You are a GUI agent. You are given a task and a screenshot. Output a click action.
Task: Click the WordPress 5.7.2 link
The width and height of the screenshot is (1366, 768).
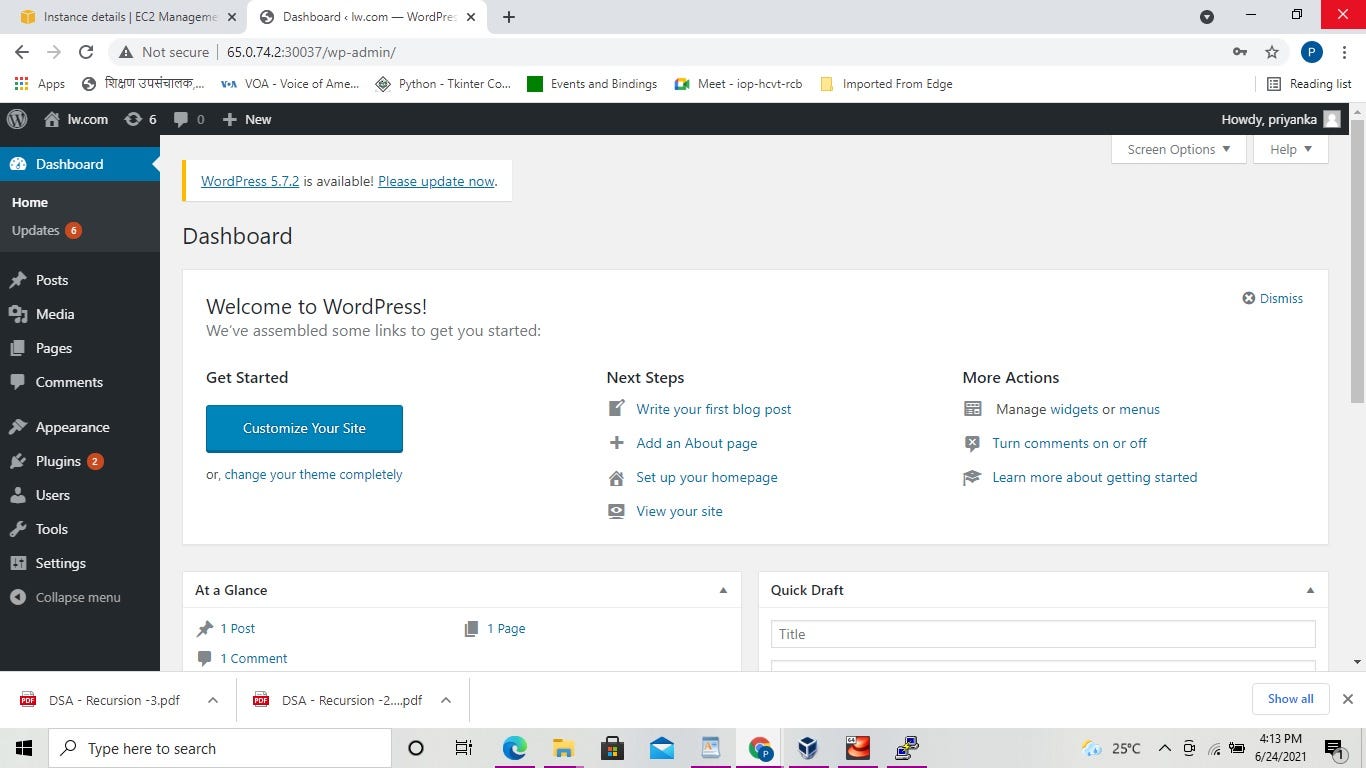(250, 181)
